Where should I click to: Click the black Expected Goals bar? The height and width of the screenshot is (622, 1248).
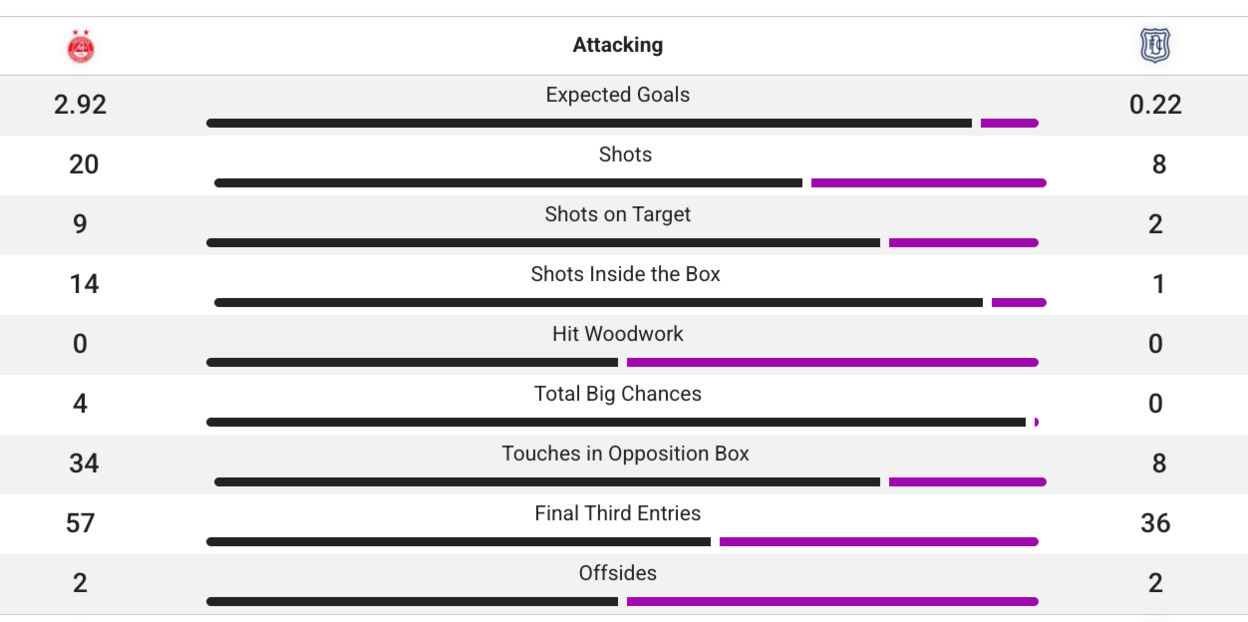pyautogui.click(x=588, y=123)
